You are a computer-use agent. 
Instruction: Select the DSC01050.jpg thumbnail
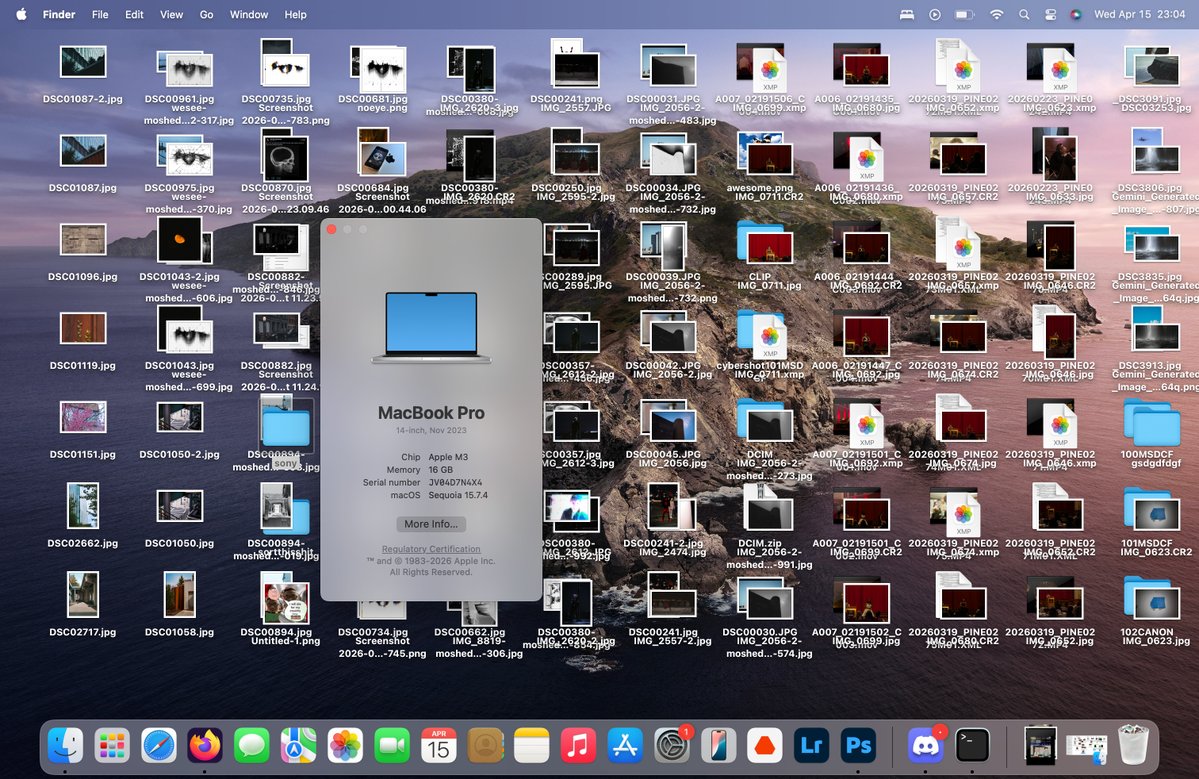coord(180,507)
